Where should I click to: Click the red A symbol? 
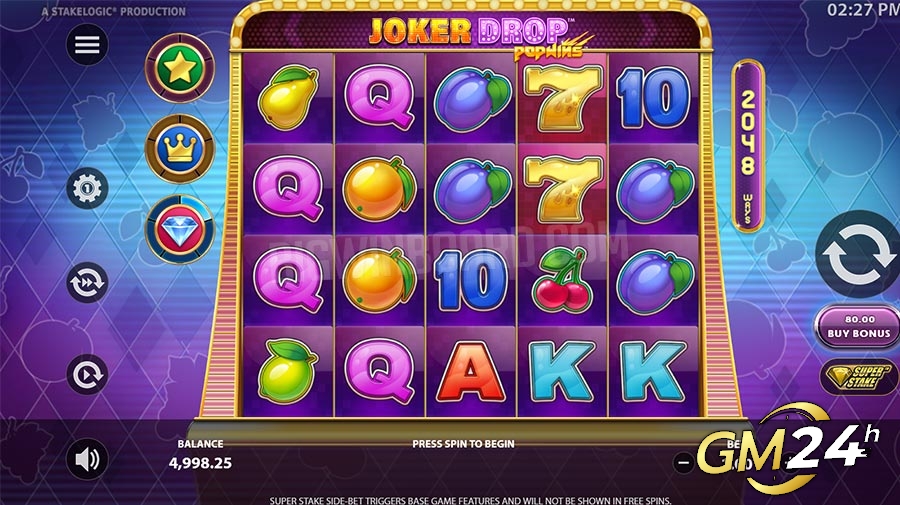(x=471, y=372)
